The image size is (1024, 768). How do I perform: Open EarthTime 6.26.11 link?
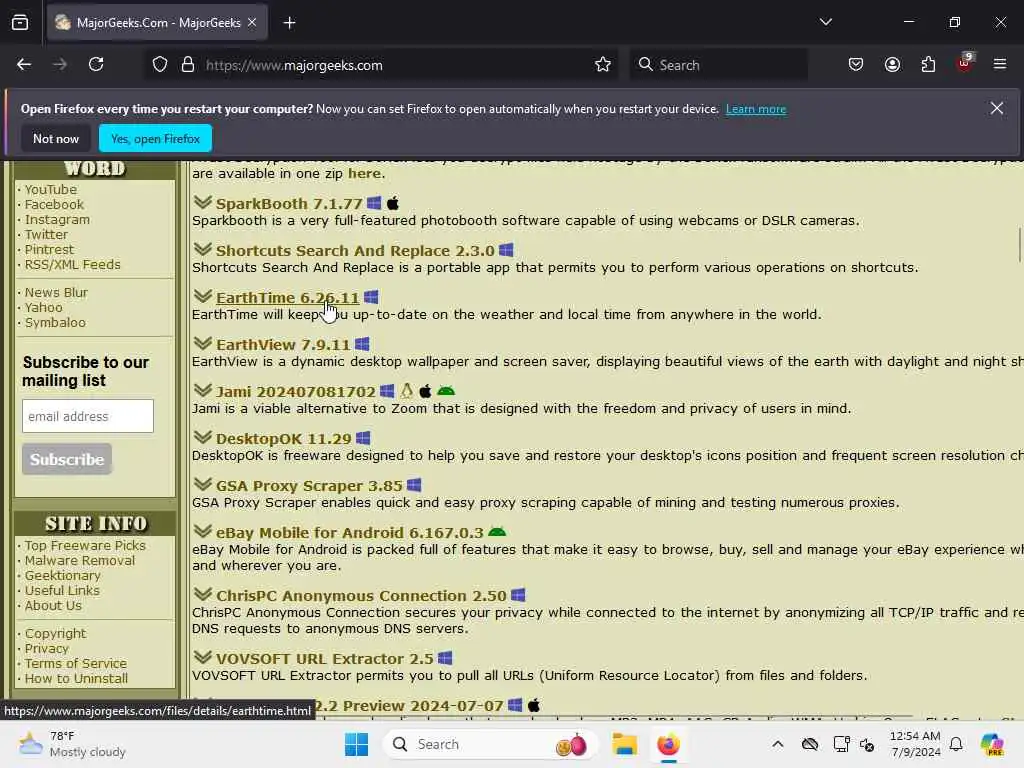click(x=287, y=298)
